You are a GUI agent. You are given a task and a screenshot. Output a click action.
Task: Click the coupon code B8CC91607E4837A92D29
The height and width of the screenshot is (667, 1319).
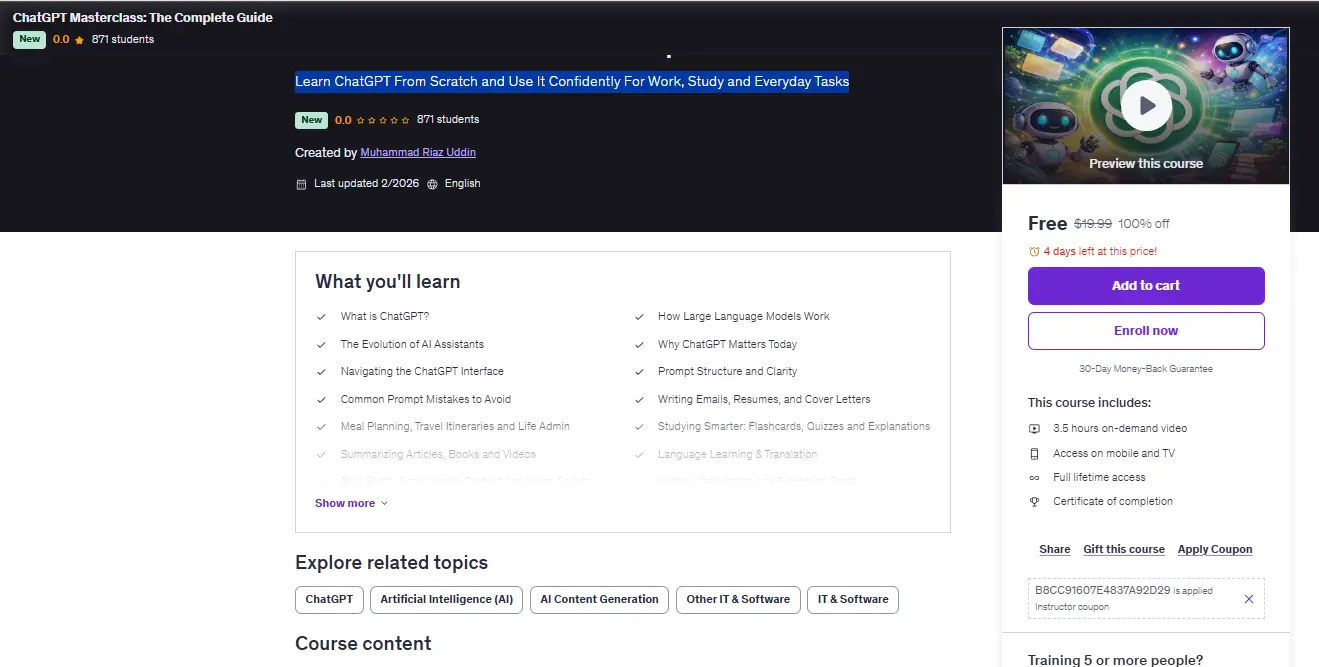coord(1102,590)
